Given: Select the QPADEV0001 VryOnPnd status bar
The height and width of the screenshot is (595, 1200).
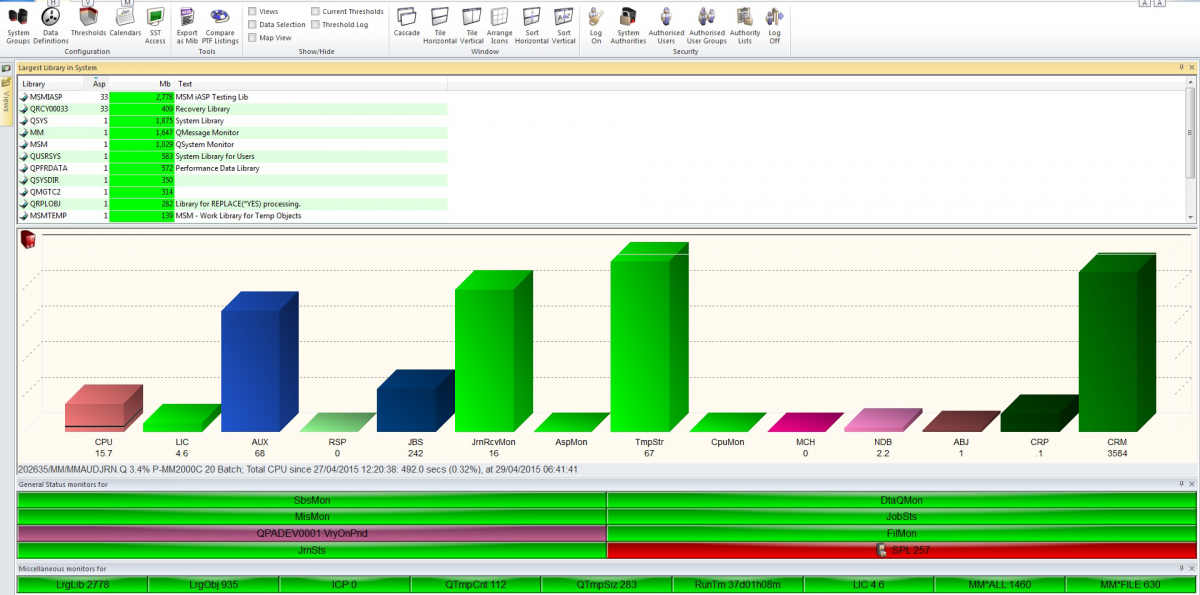Looking at the screenshot, I should (312, 533).
